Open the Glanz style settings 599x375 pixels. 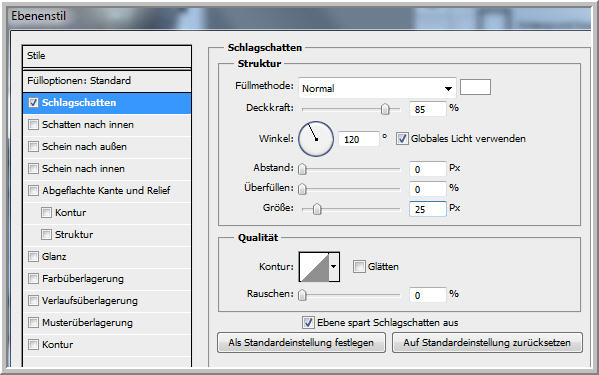coord(54,257)
